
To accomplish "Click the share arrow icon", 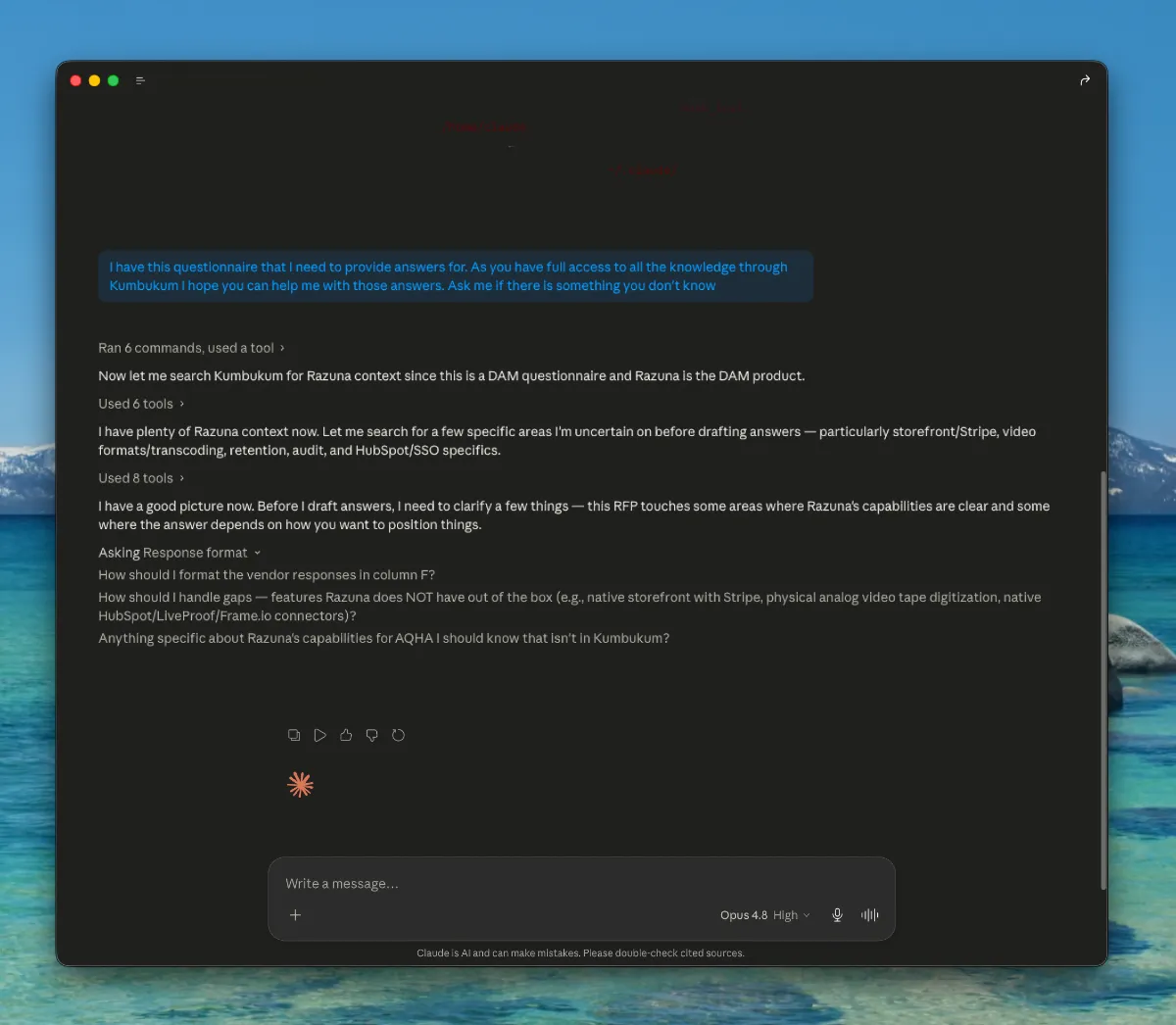I will point(1085,80).
